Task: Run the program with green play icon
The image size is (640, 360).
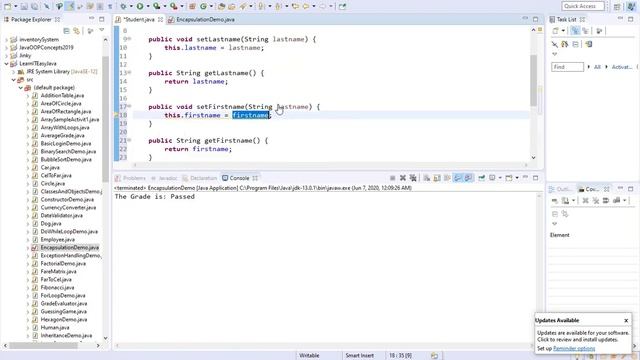Action: click(140, 7)
